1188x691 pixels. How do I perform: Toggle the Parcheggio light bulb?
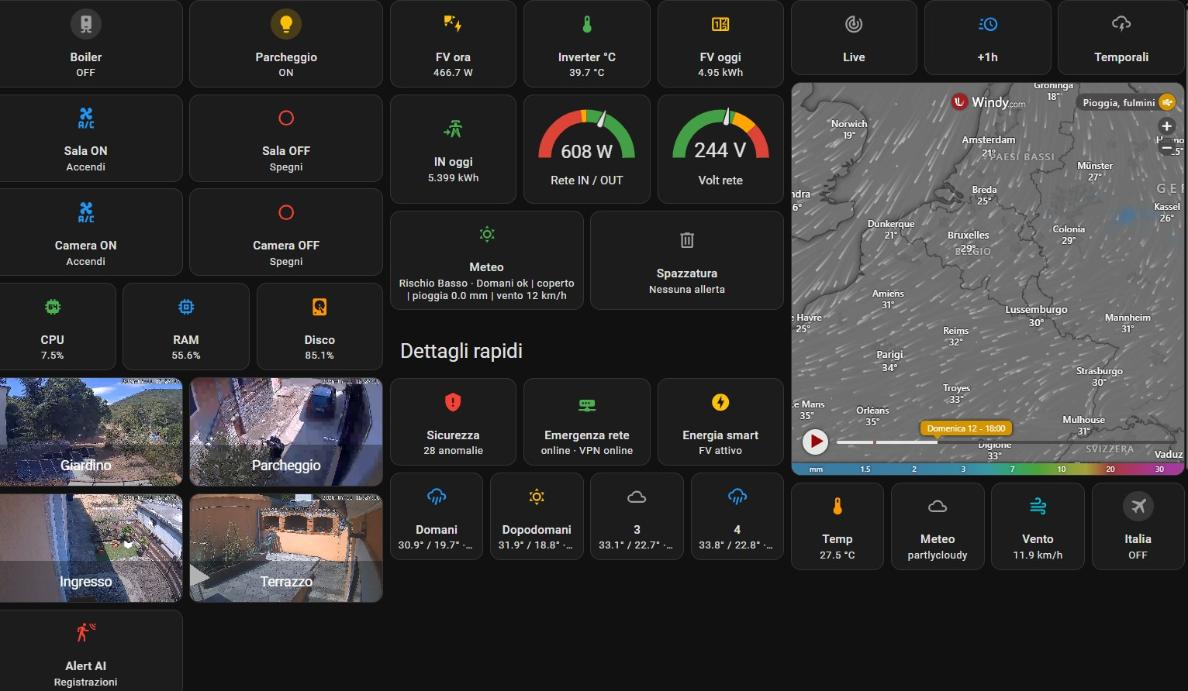(x=286, y=24)
